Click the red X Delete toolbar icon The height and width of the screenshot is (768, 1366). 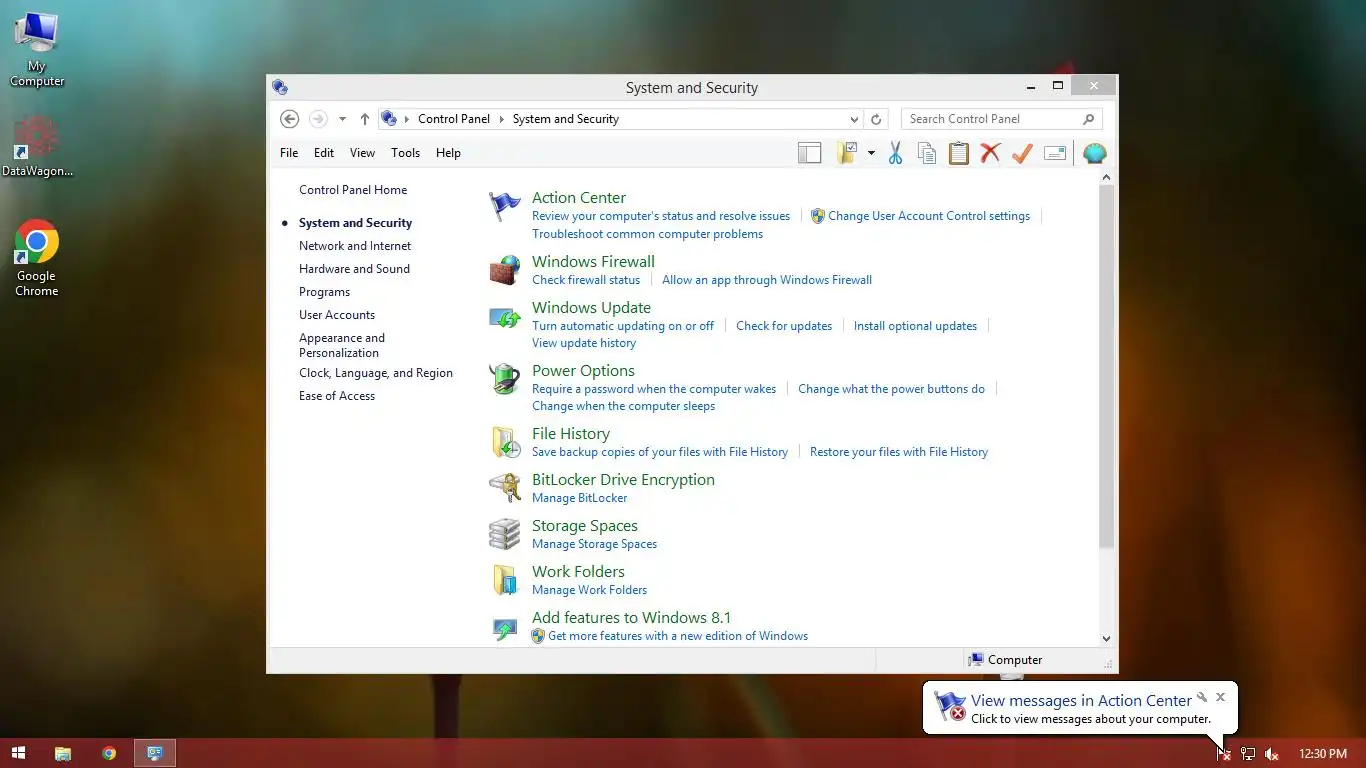click(x=990, y=153)
